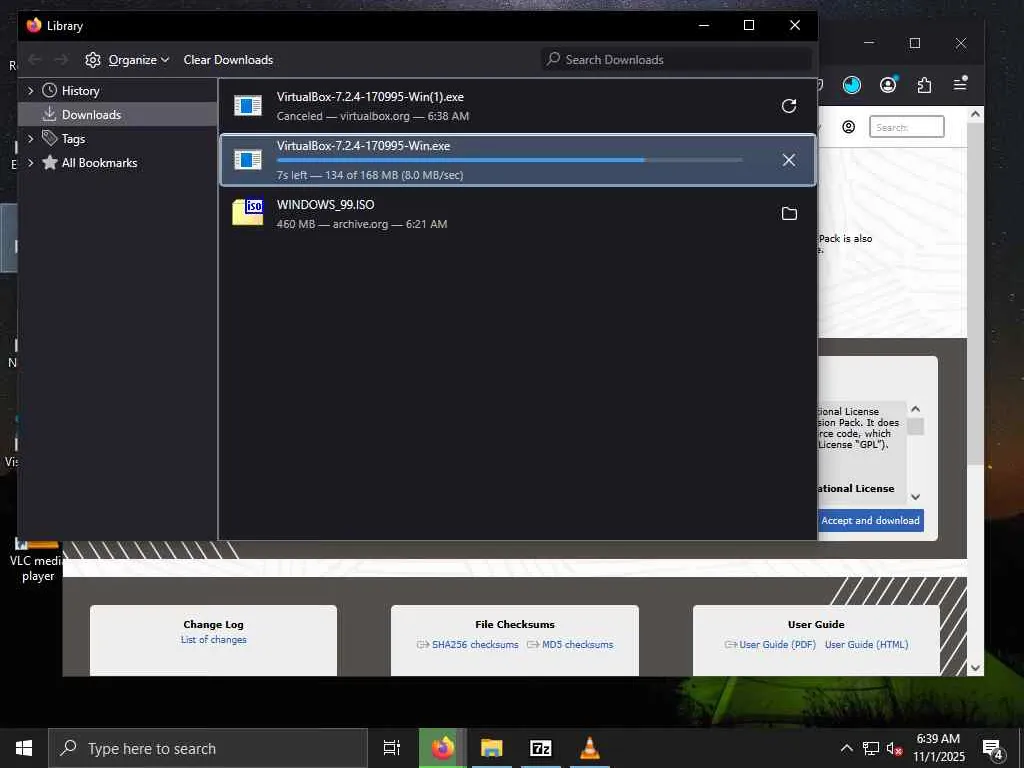1024x768 pixels.
Task: Click the user profile icon on VirtualBox page
Action: 848,127
